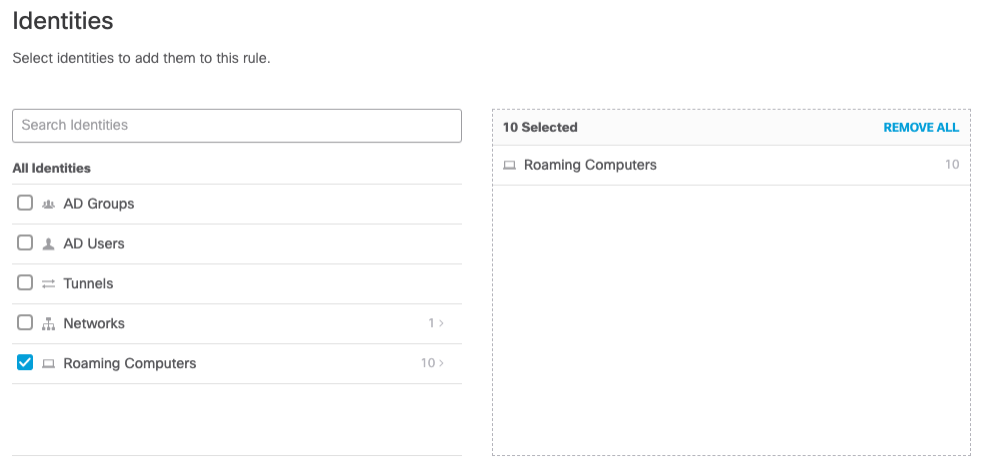The width and height of the screenshot is (982, 470).
Task: Select the Tunnels identity row label
Action: tap(88, 284)
